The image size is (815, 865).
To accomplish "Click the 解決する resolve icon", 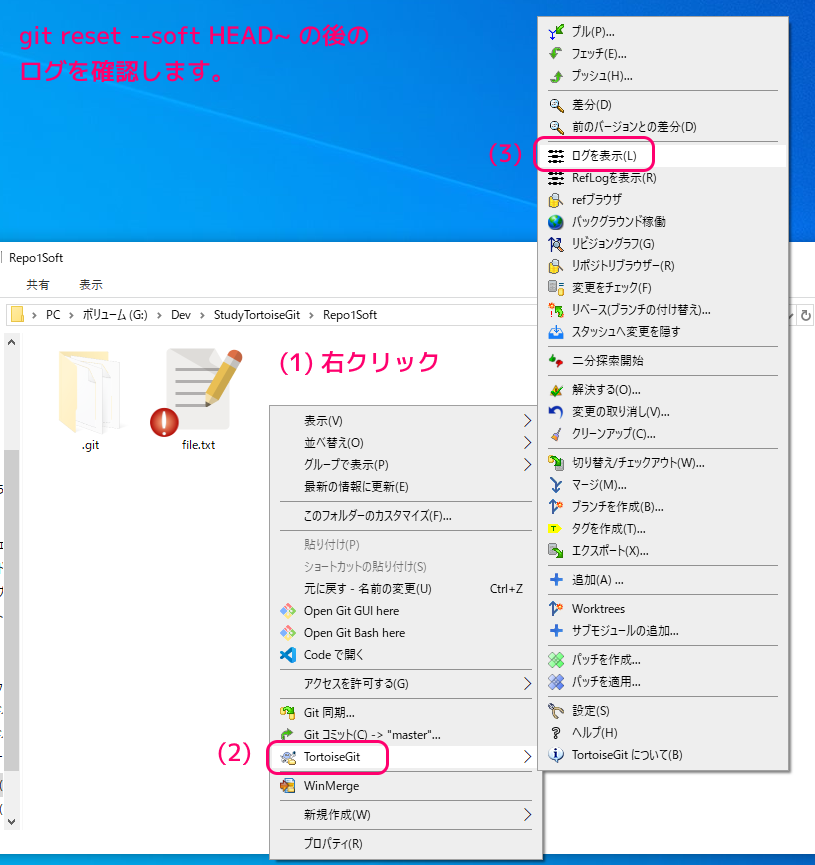I will coord(556,390).
